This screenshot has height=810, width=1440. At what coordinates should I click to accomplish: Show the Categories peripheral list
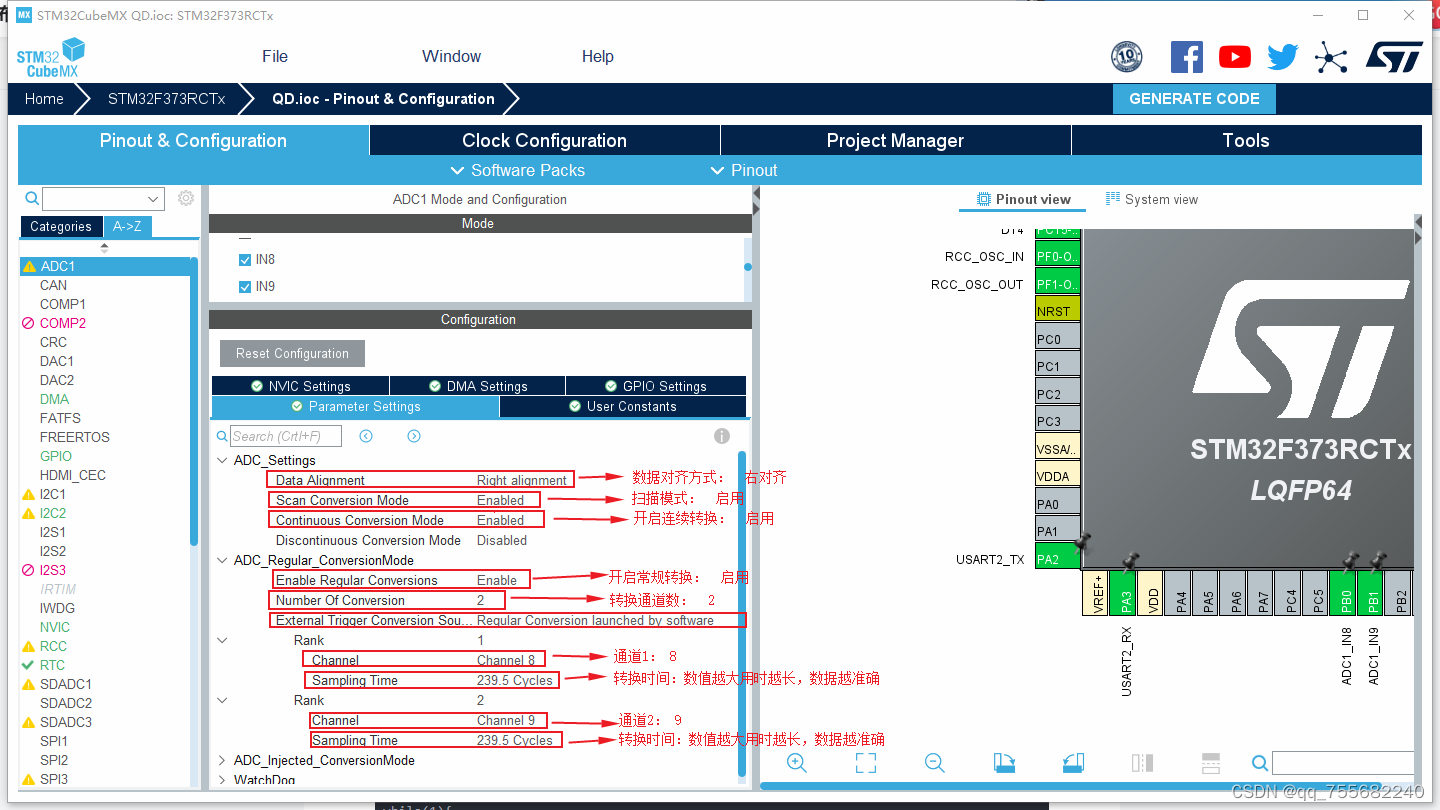pos(61,226)
